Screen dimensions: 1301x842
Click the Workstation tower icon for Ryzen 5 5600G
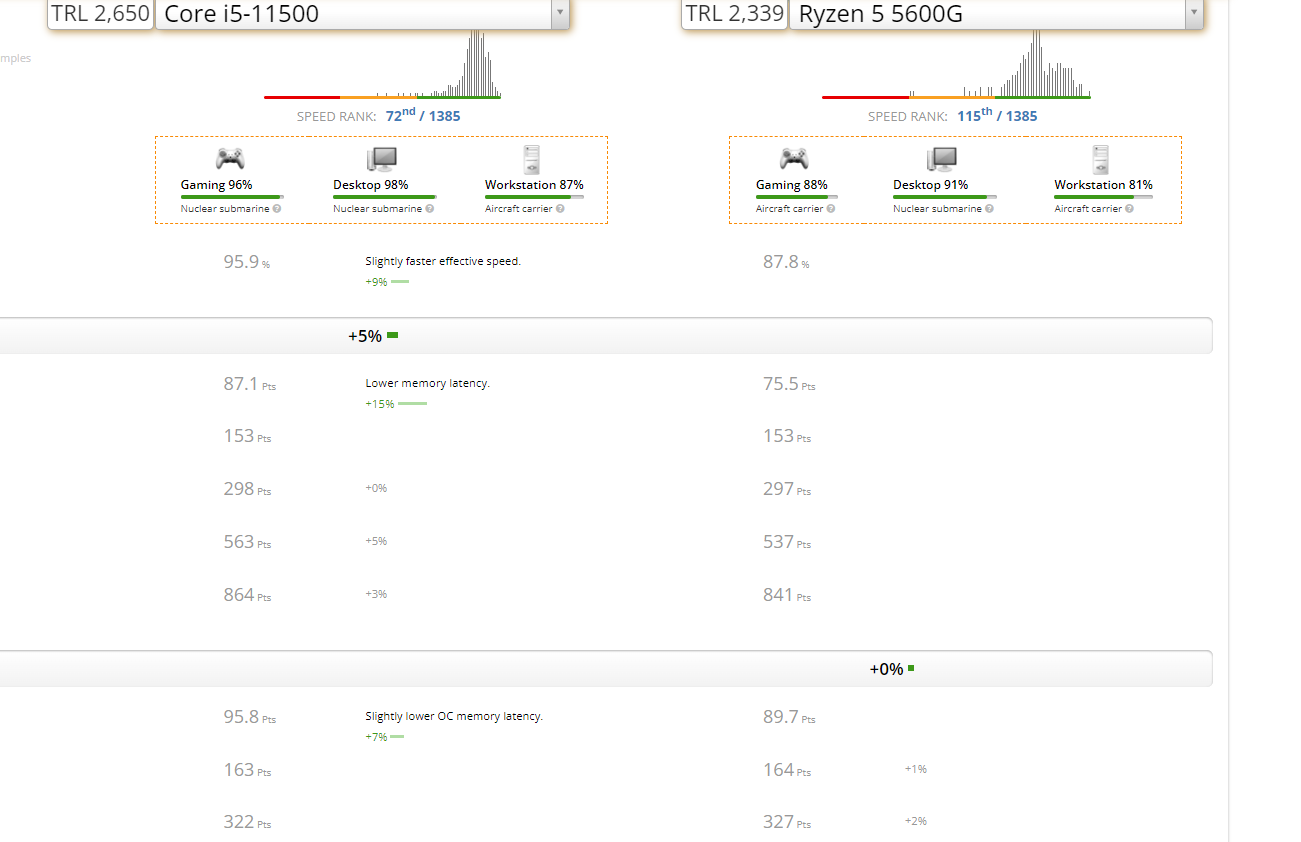click(1101, 160)
